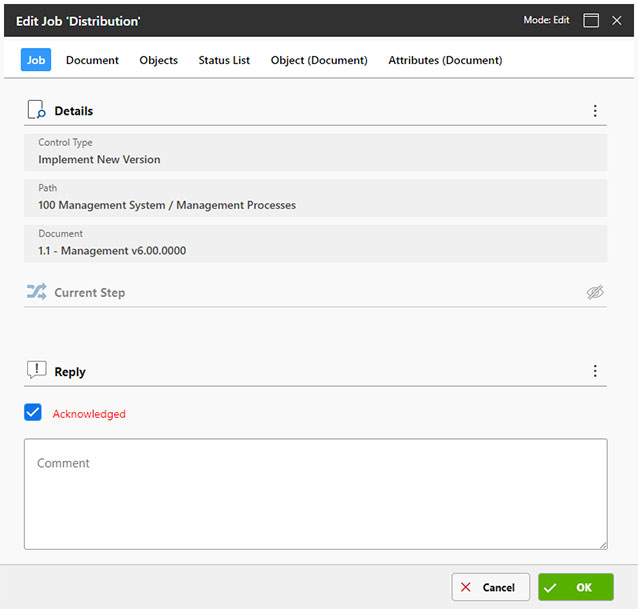The height and width of the screenshot is (609, 638).
Task: Select the Object (Document) tab
Action: (319, 60)
